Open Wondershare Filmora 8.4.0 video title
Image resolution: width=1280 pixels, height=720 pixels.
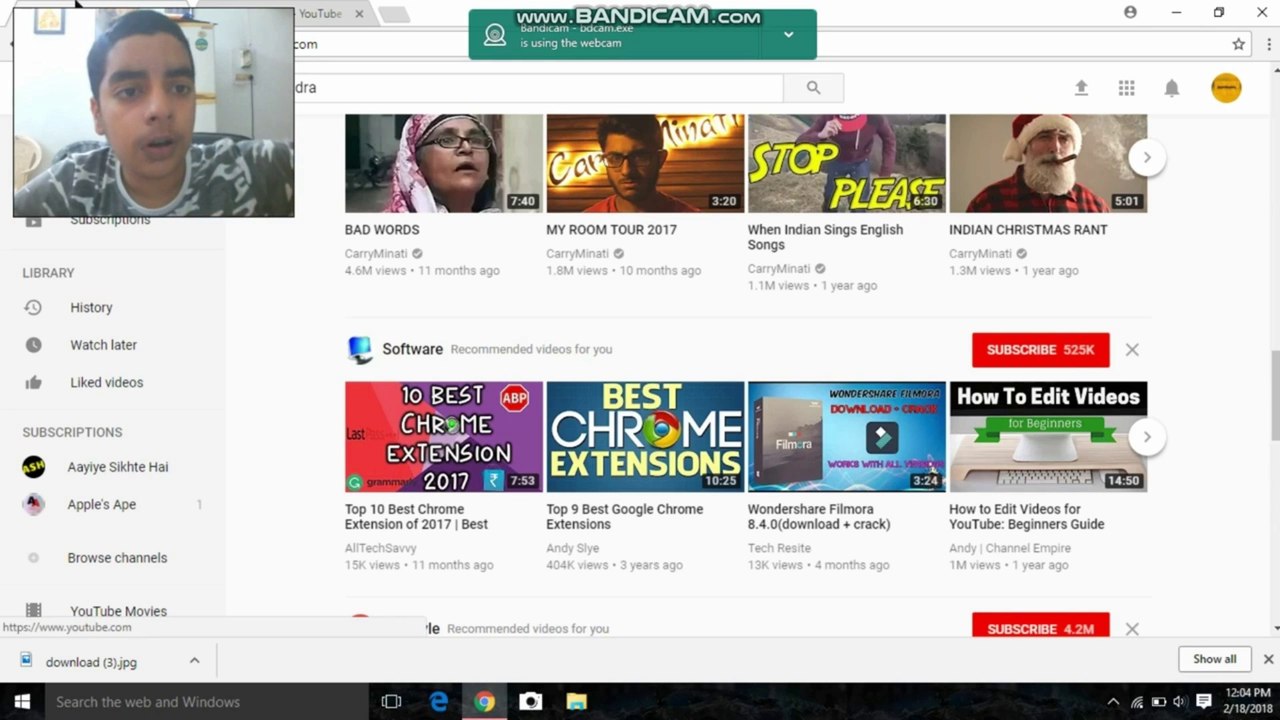(819, 517)
